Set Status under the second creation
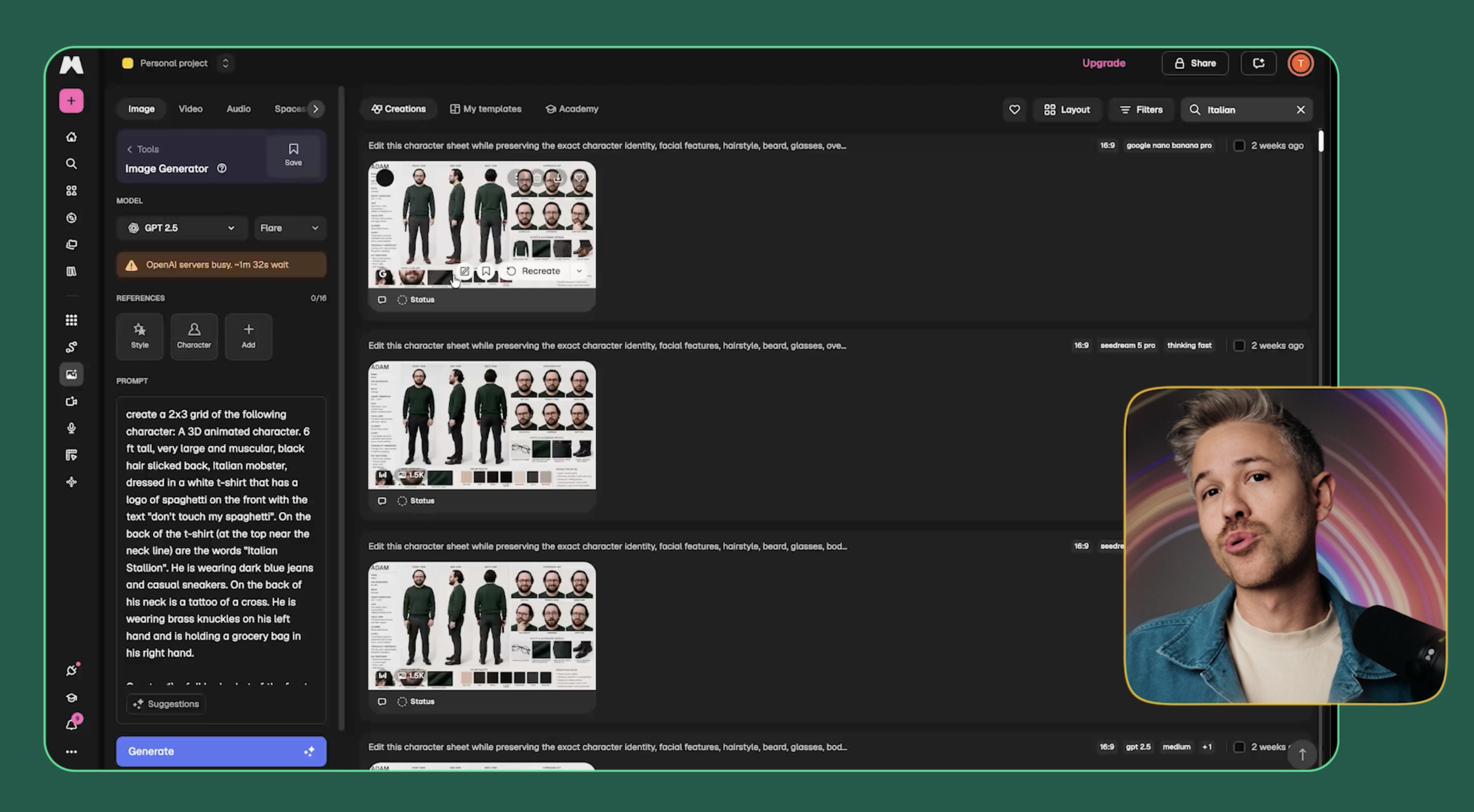The image size is (1474, 812). [416, 501]
